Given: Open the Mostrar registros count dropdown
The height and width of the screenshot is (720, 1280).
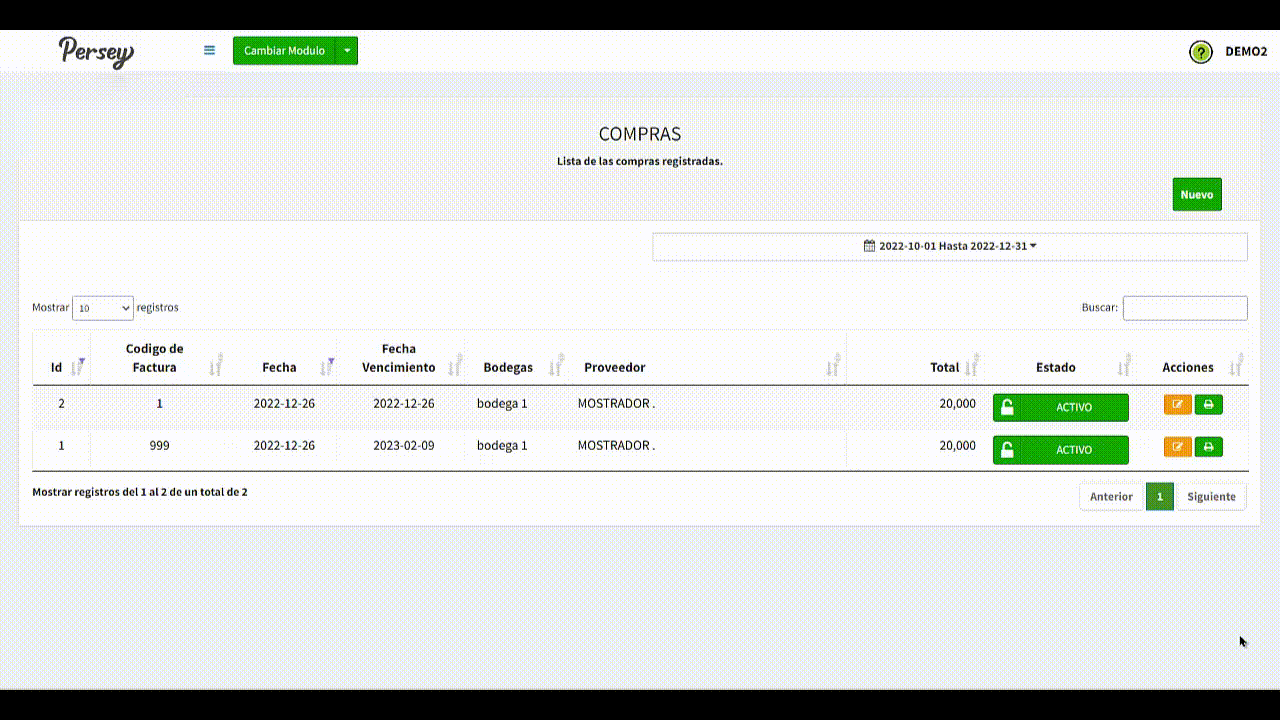Looking at the screenshot, I should 103,308.
